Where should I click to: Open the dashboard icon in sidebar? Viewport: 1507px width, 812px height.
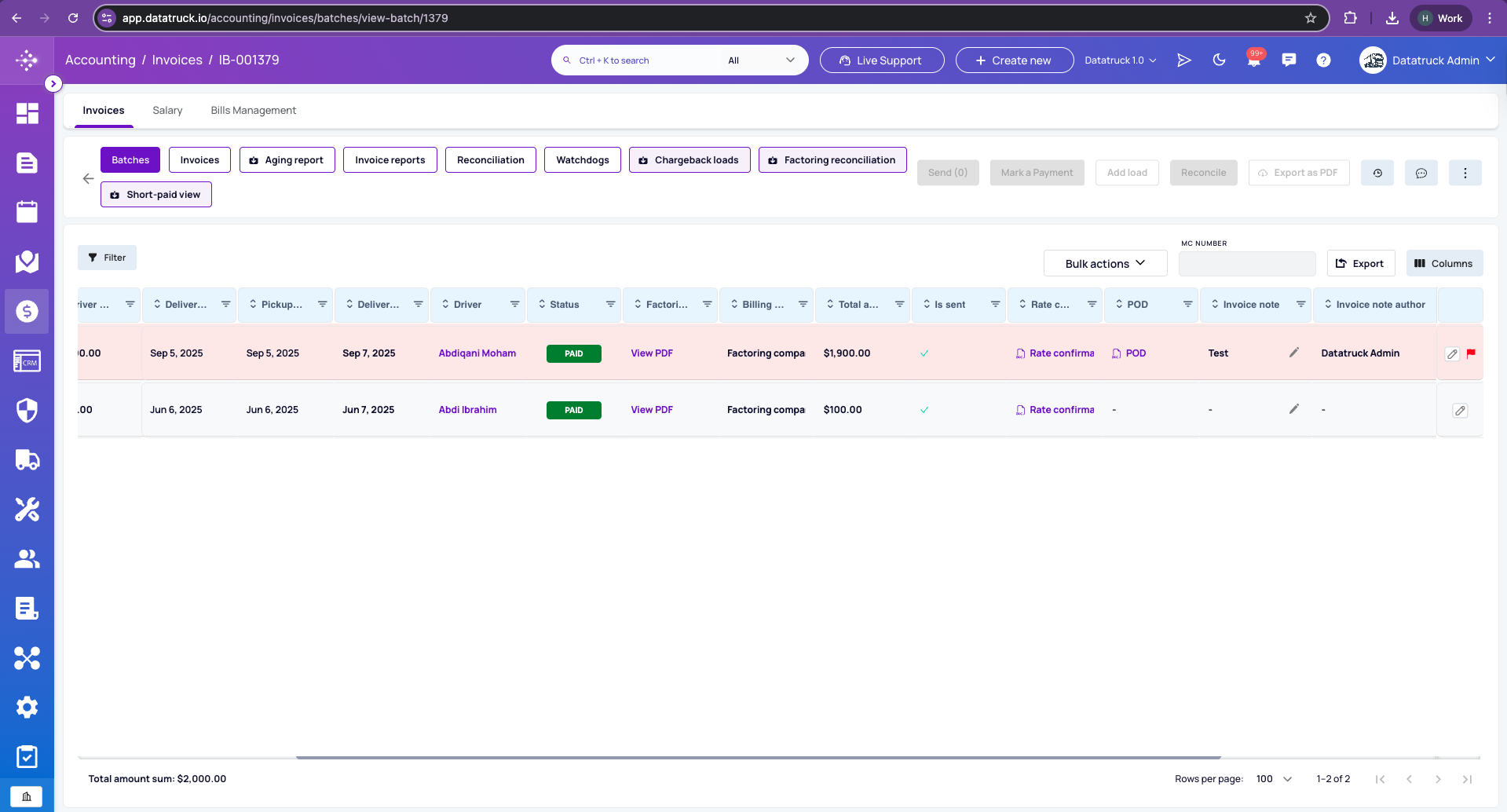click(27, 113)
